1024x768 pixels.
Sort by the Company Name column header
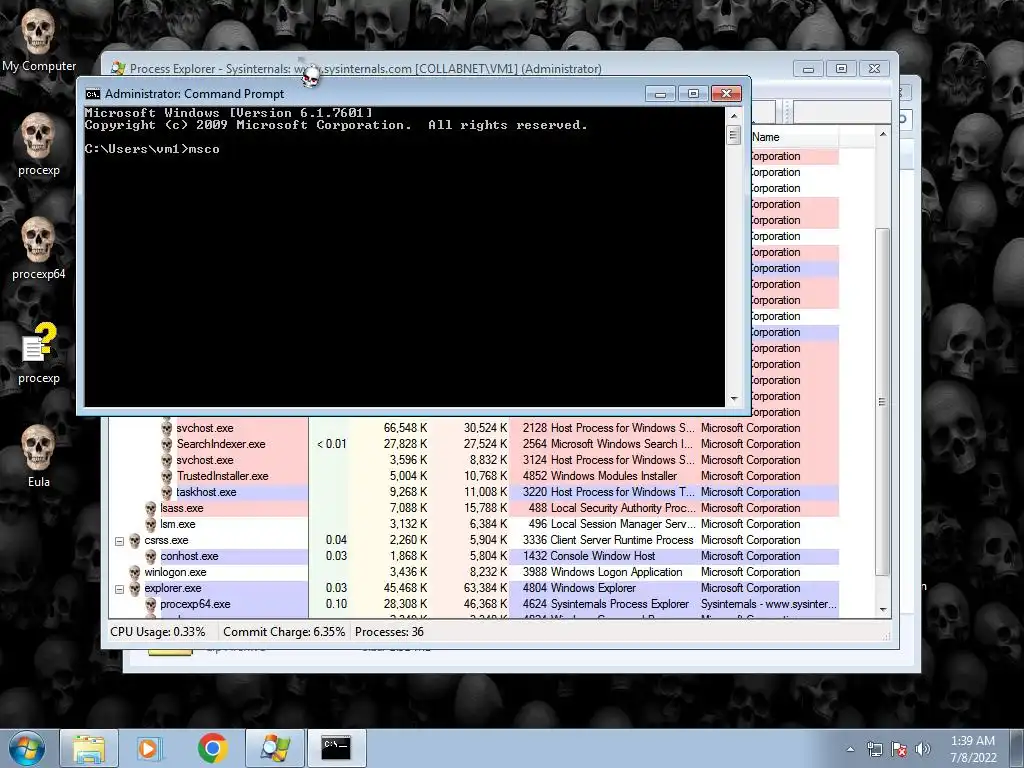[794, 137]
